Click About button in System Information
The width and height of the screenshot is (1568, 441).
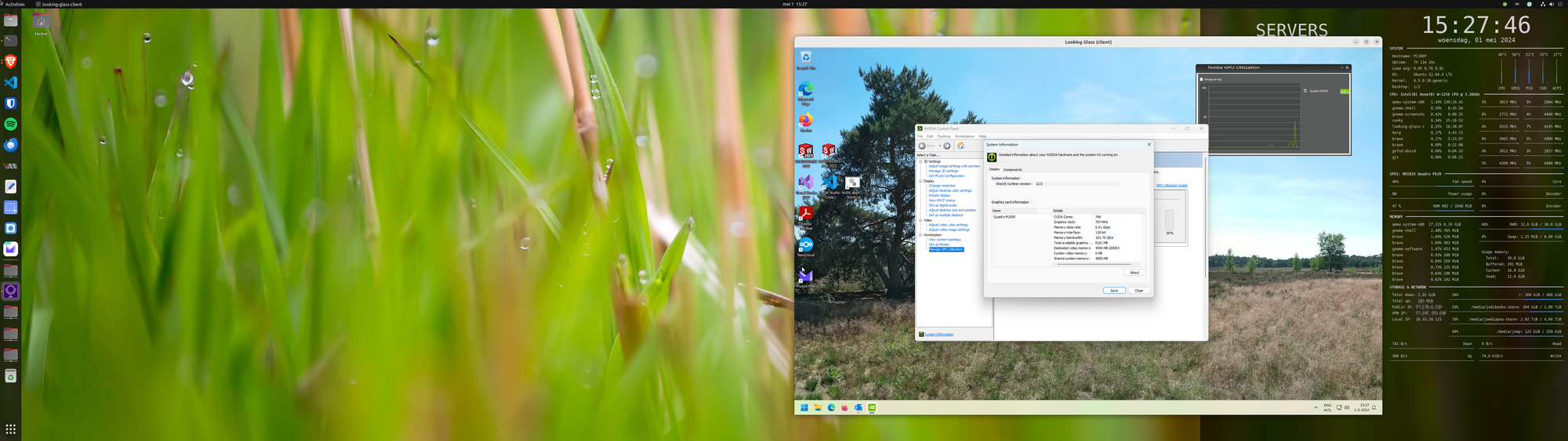coord(1134,273)
